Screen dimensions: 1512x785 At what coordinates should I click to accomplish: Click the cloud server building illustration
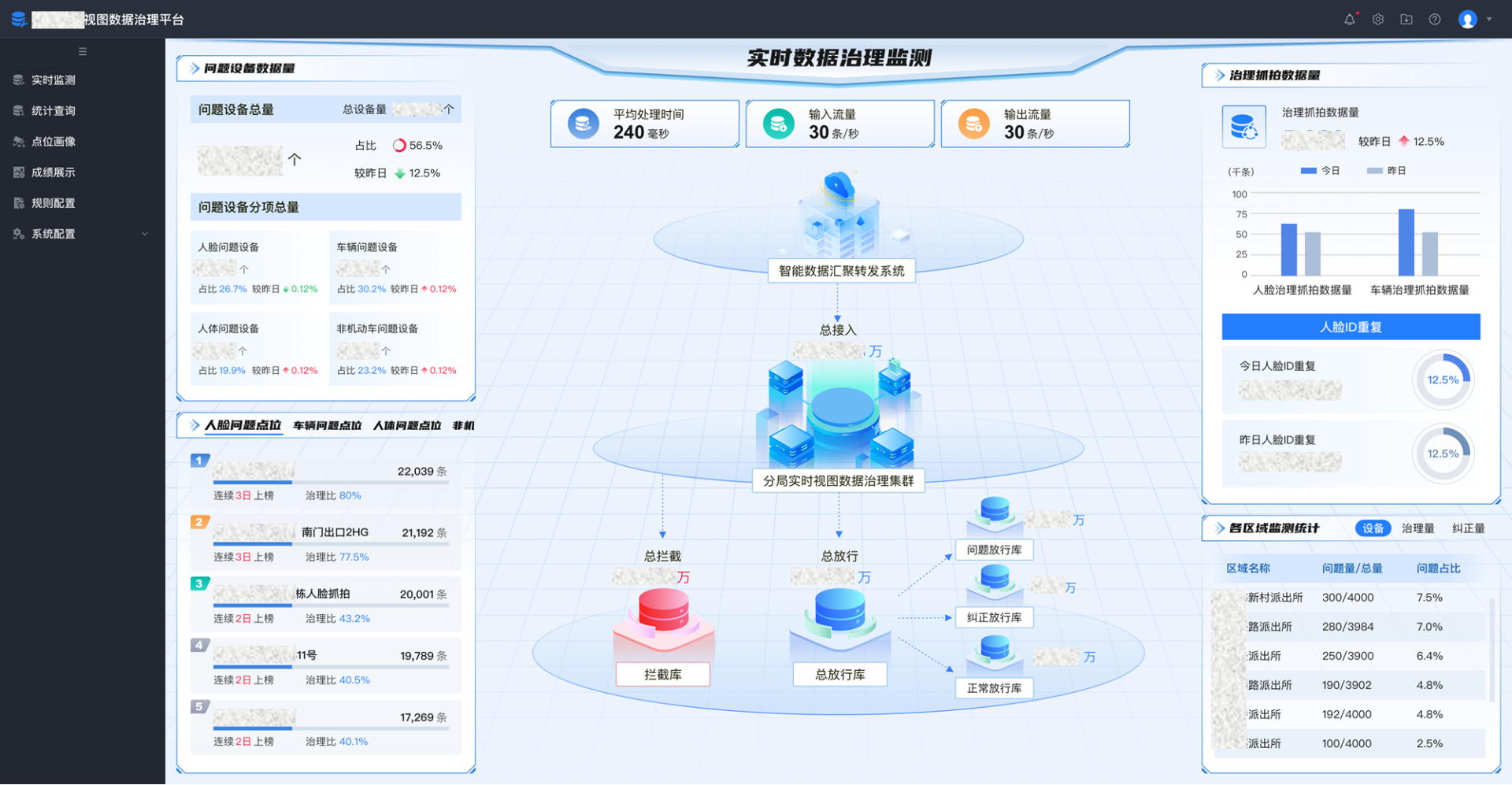(x=839, y=216)
